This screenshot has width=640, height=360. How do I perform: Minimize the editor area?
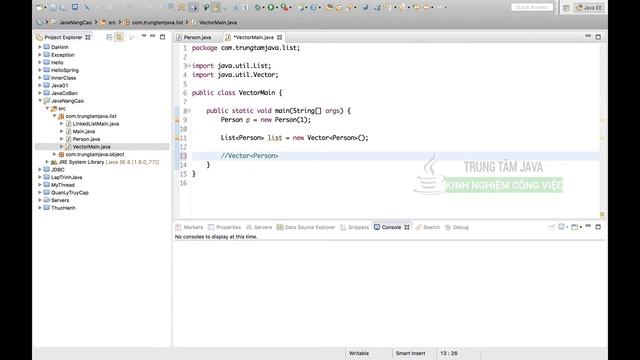(x=588, y=36)
